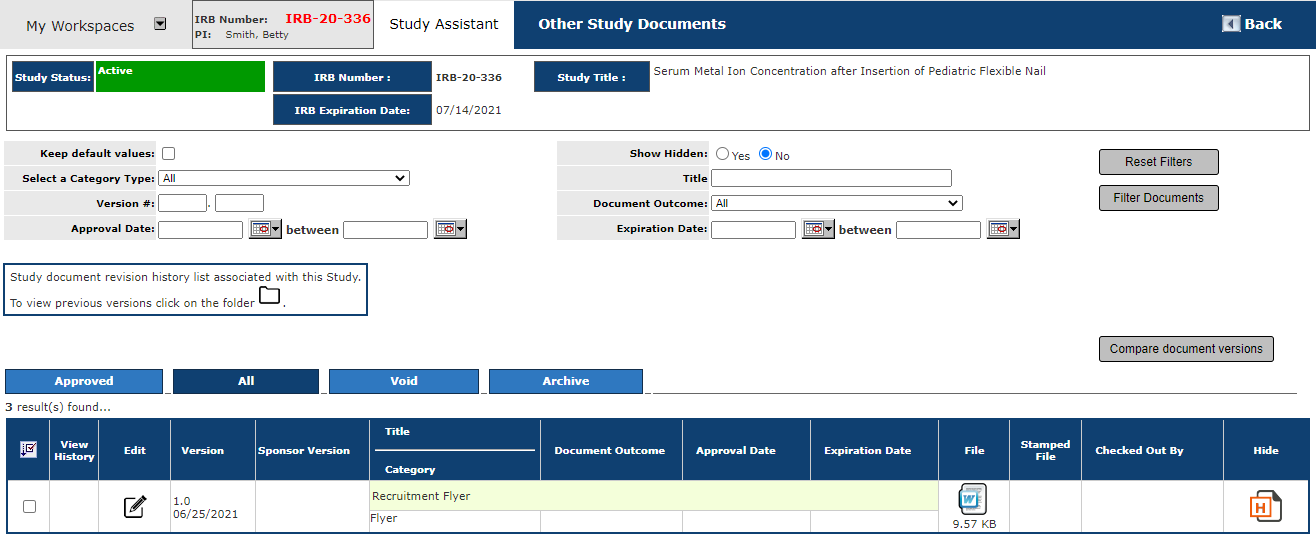Click the Edit pencil icon for Recruitment Flyer
The width and height of the screenshot is (1316, 541).
(135, 507)
